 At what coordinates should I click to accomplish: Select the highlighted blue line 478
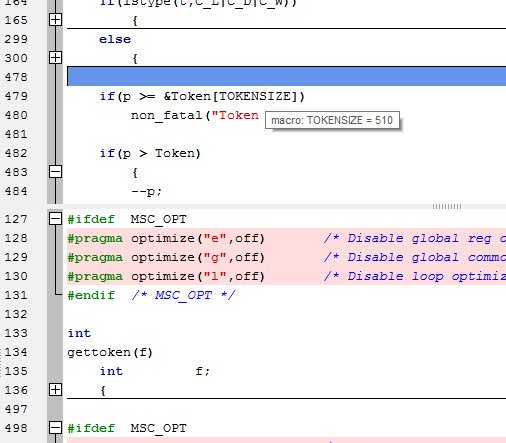[286, 76]
